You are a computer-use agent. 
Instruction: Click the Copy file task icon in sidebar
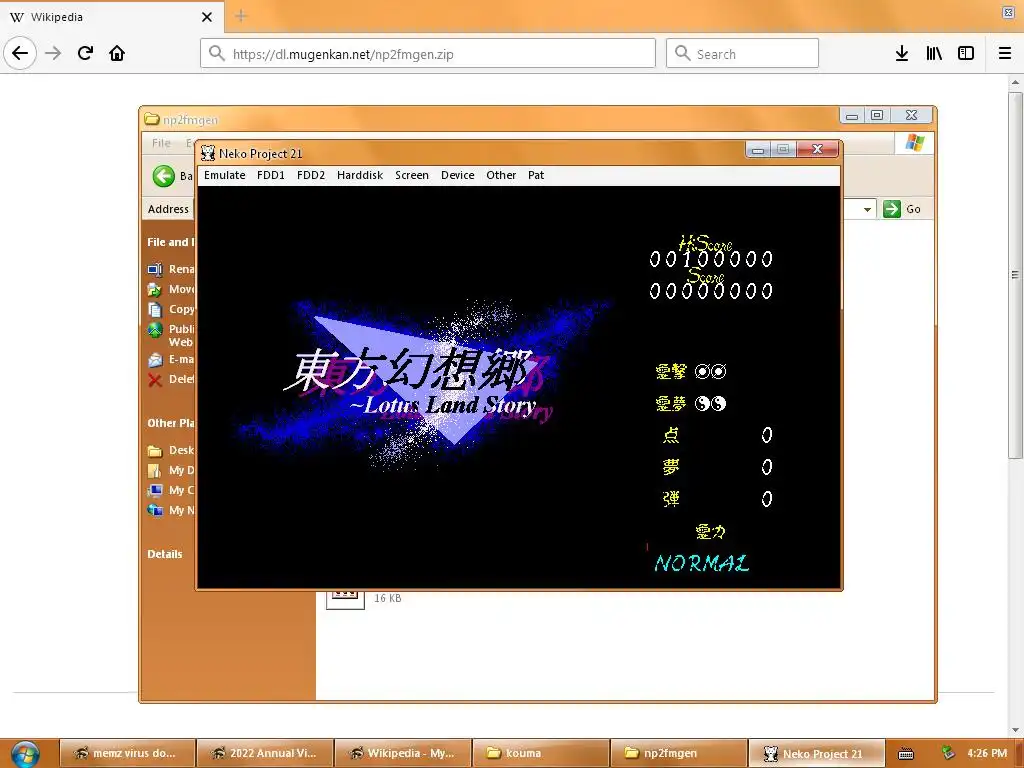point(155,310)
